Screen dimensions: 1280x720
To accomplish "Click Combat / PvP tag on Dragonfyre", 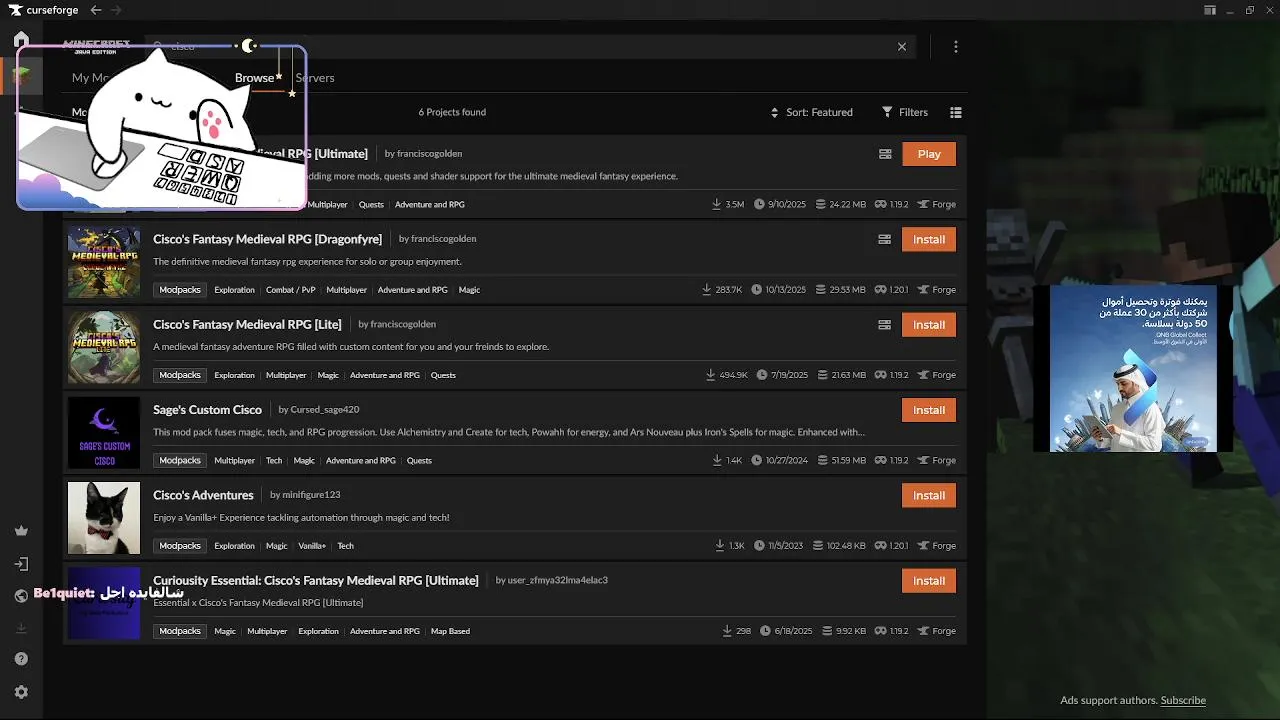I will [x=290, y=290].
